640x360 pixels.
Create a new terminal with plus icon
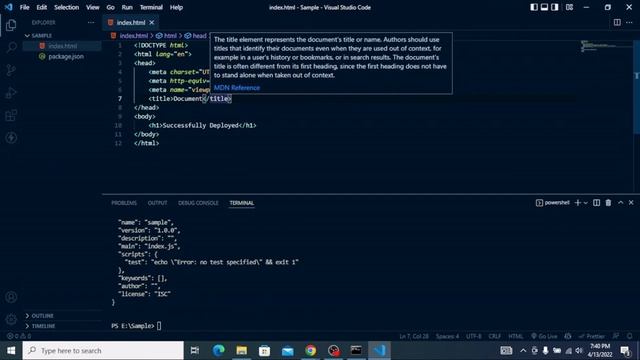click(x=578, y=203)
